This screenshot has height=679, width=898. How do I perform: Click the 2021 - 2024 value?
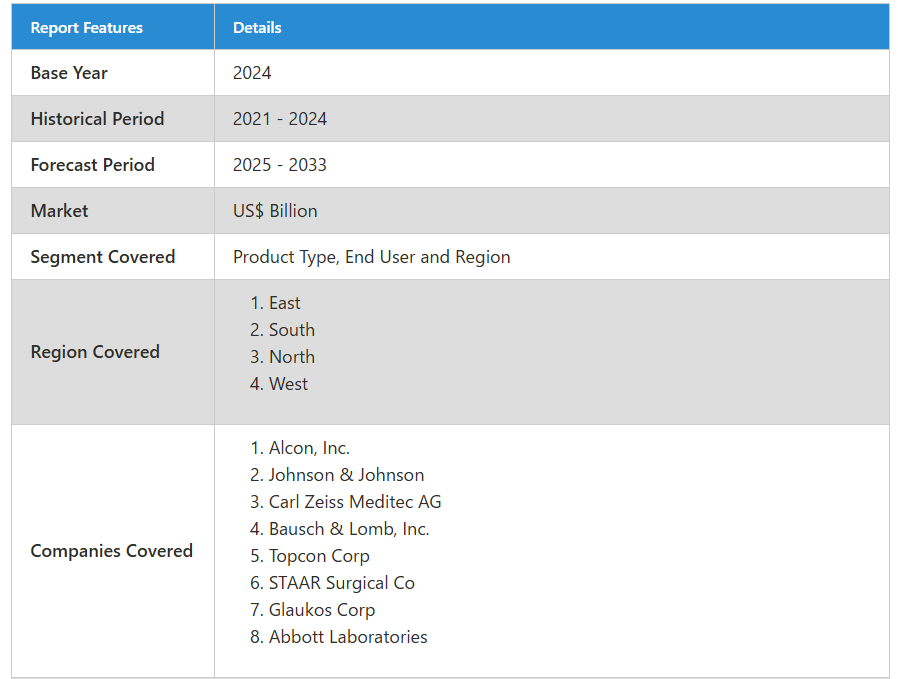280,119
